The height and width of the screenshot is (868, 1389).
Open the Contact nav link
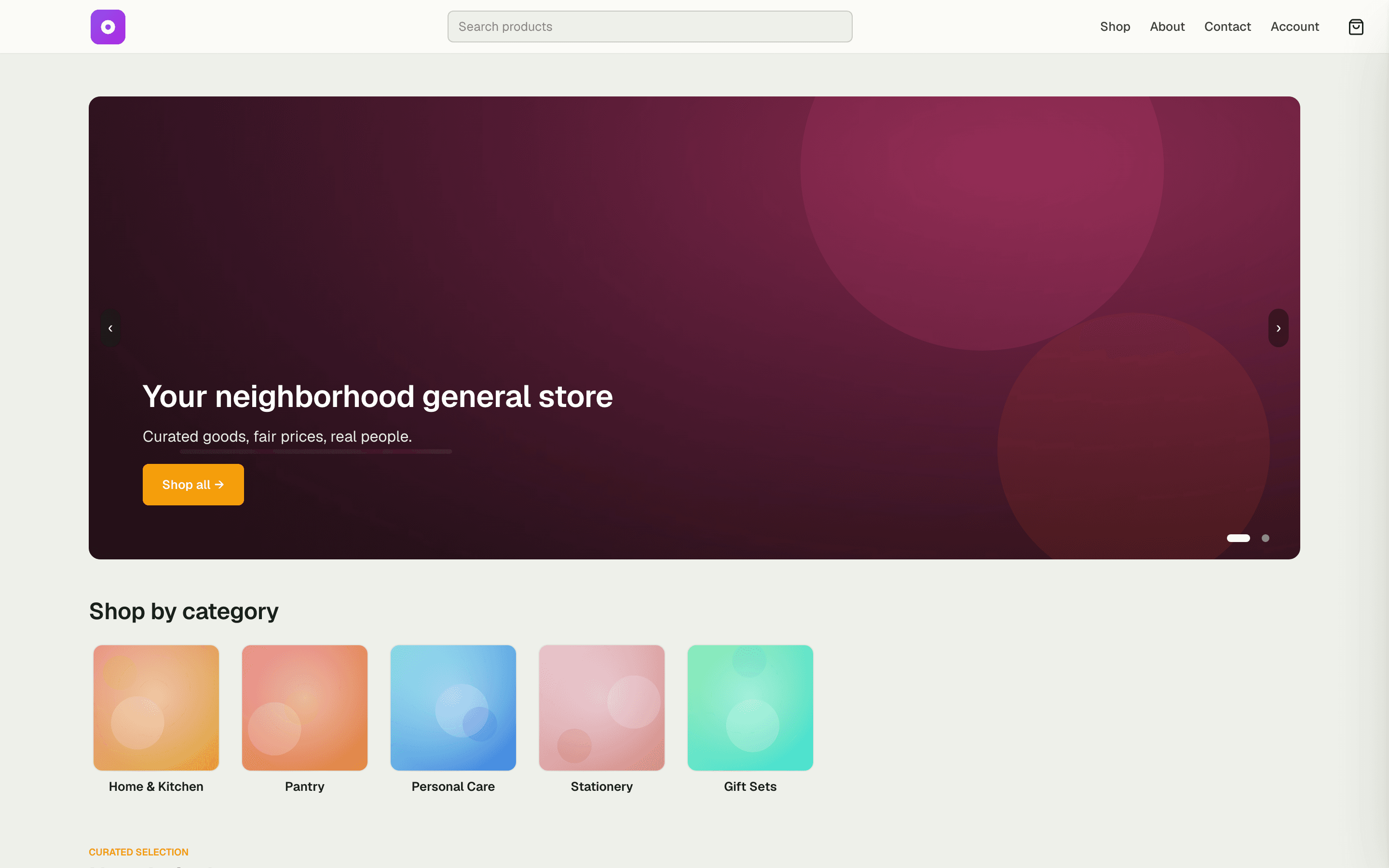pos(1227,27)
